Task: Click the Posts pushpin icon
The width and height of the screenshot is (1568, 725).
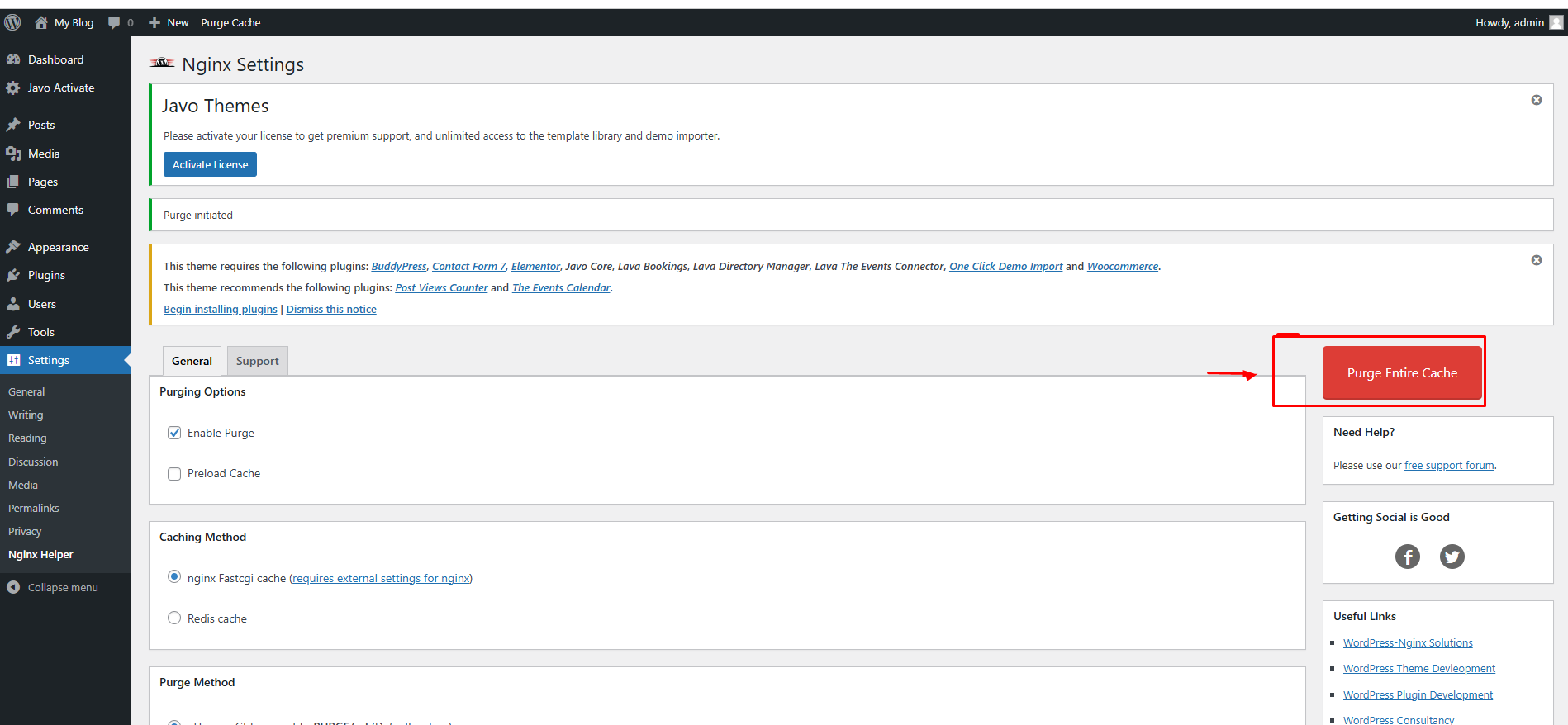Action: (x=13, y=125)
